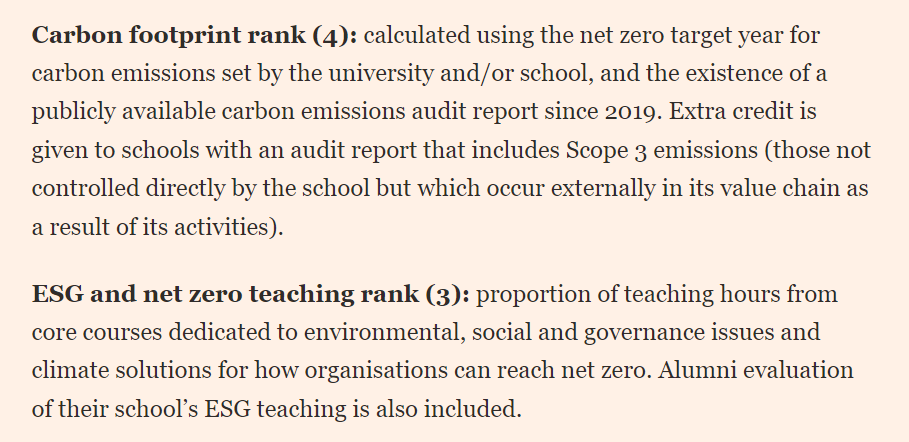The width and height of the screenshot is (909, 442).
Task: Click the phrase 'Extra credit'
Action: [x=719, y=111]
